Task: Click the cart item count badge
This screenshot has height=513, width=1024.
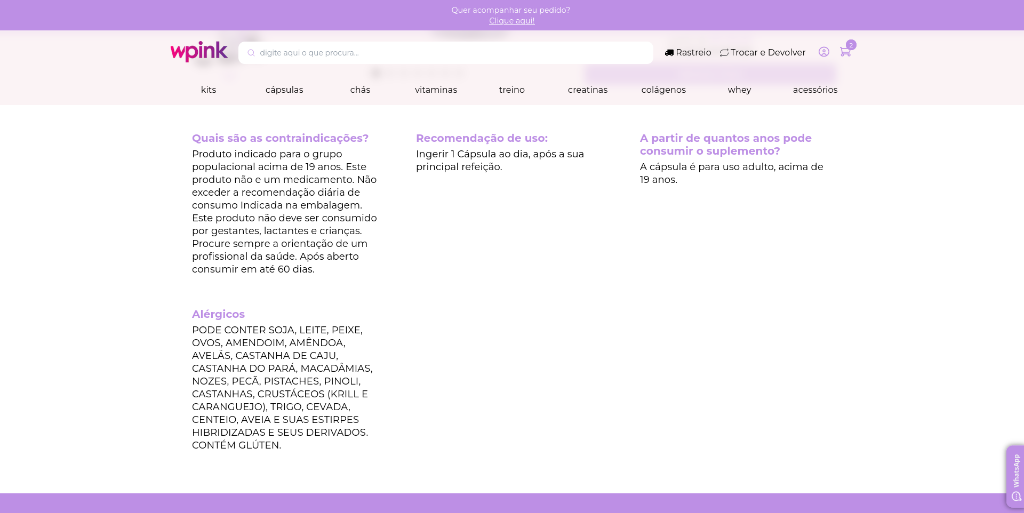Action: point(851,44)
